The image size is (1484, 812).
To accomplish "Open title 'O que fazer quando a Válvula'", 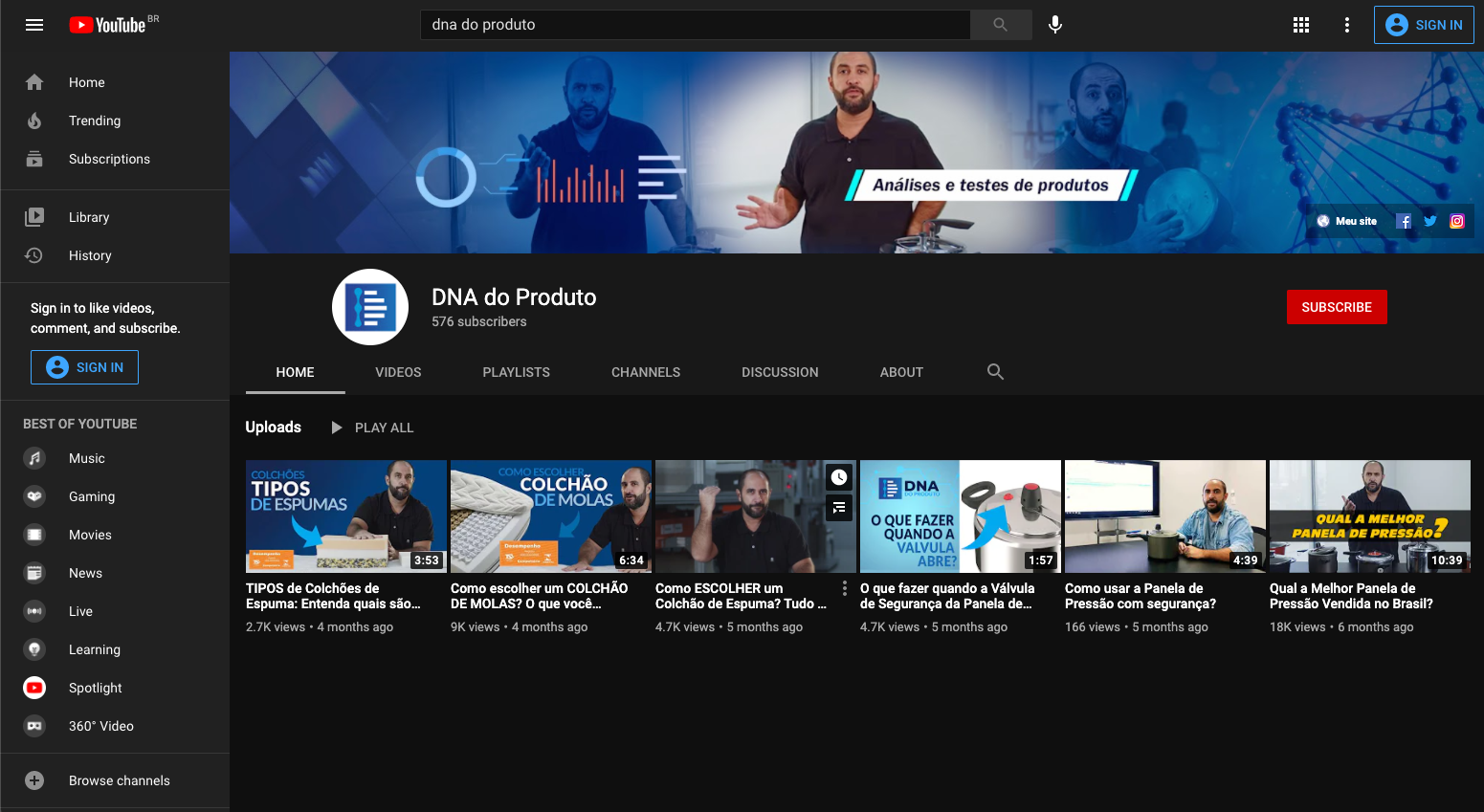I will [947, 596].
